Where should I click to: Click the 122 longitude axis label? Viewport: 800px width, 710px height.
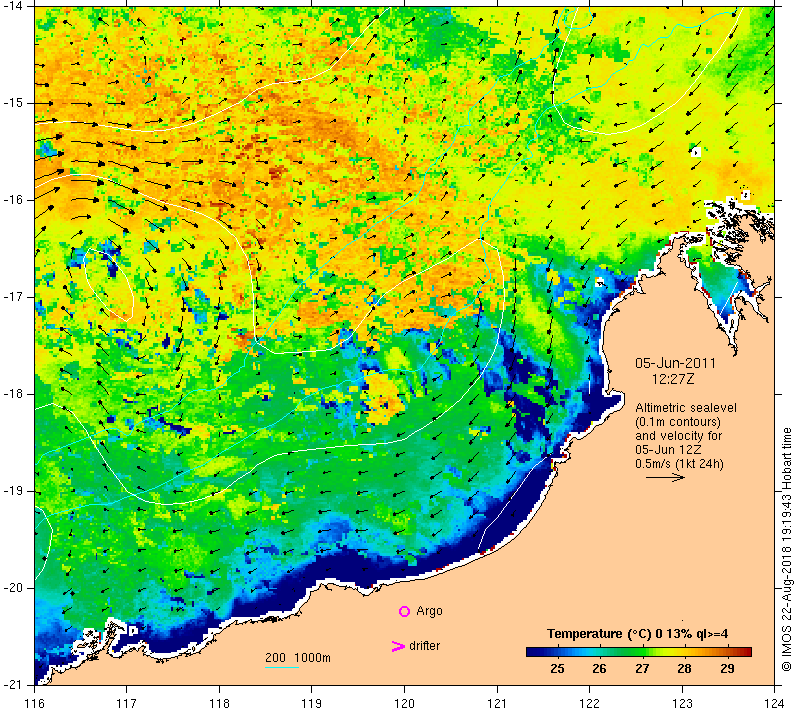(589, 703)
